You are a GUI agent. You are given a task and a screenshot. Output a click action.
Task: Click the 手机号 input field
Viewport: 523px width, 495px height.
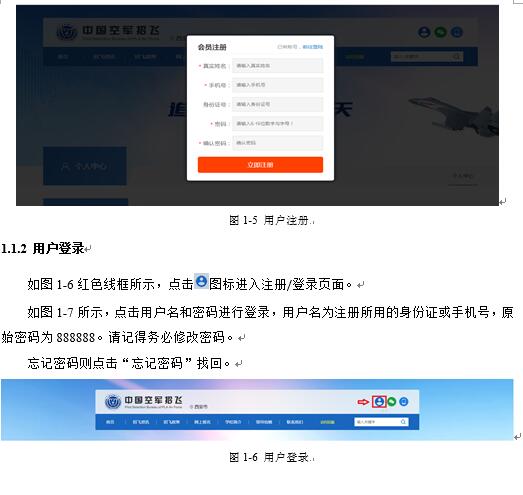(x=278, y=85)
